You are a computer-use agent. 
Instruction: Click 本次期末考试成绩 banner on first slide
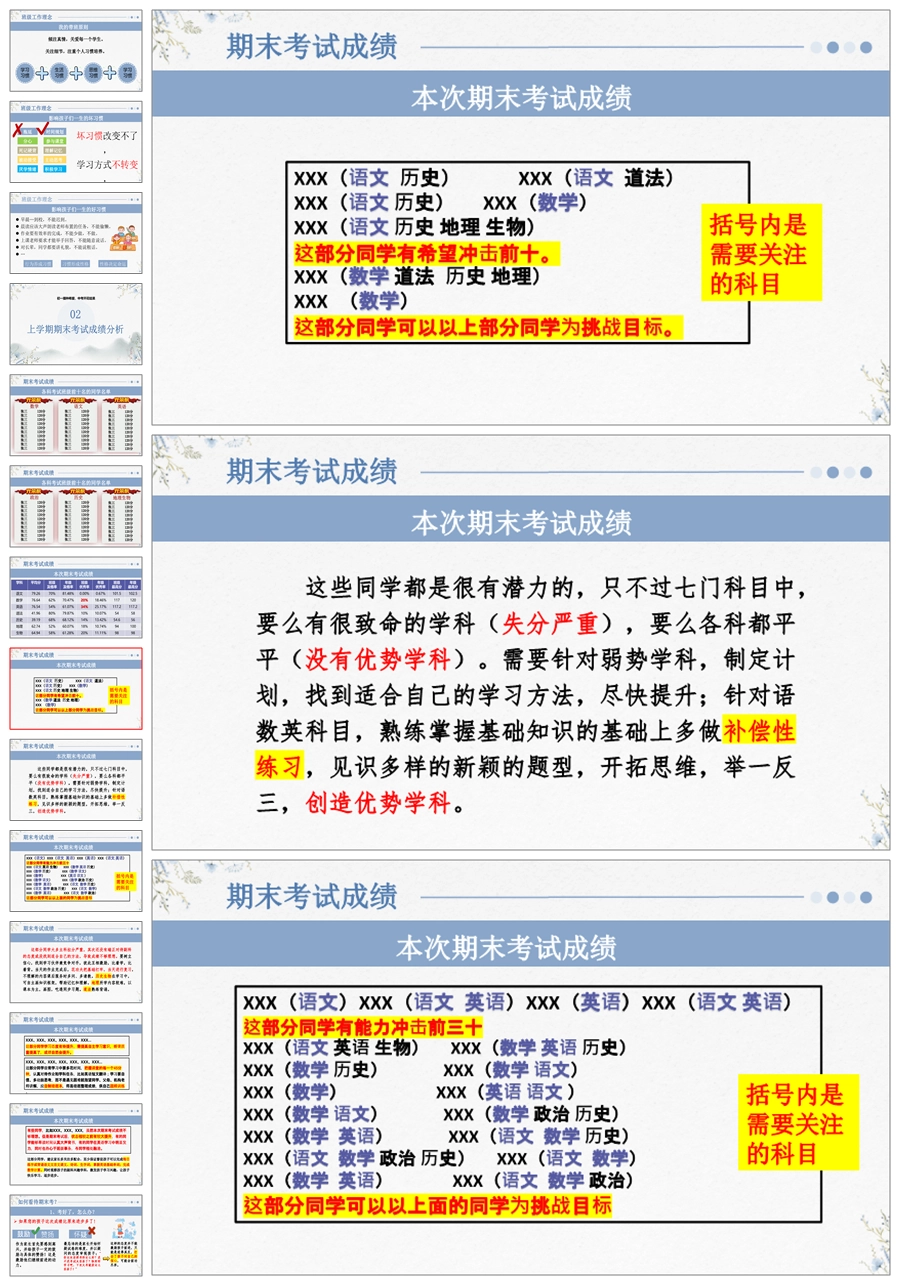click(521, 98)
